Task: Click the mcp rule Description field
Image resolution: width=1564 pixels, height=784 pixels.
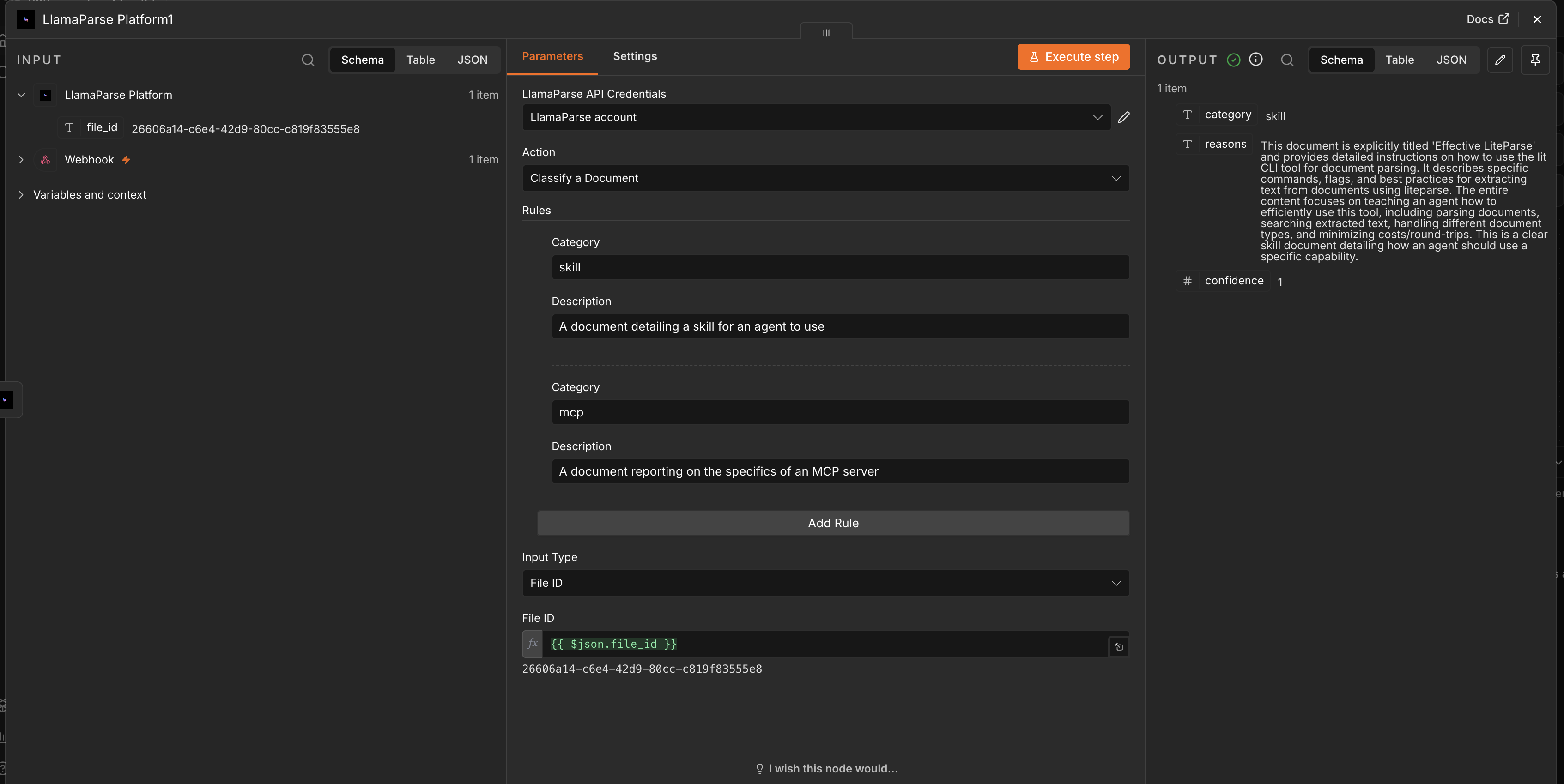Action: click(840, 471)
